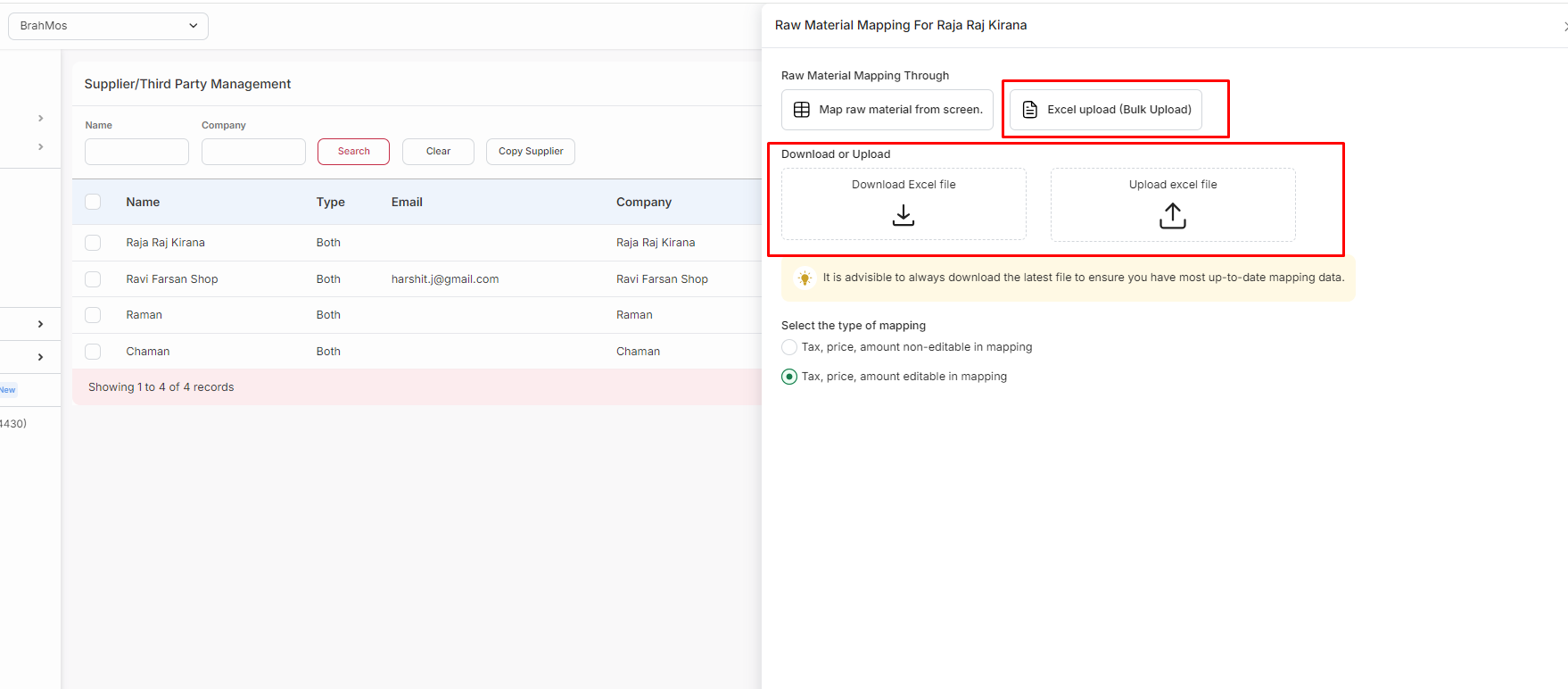This screenshot has height=689, width=1568.
Task: Click the Name search input field
Action: tap(136, 152)
